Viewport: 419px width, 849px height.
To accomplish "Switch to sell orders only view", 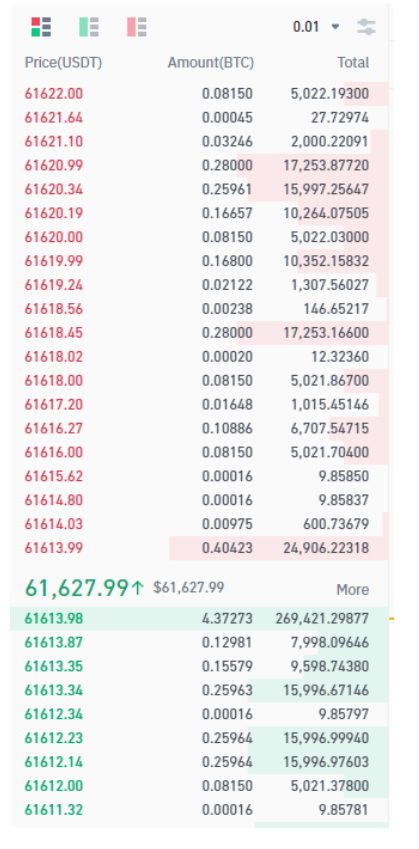I will (x=136, y=27).
